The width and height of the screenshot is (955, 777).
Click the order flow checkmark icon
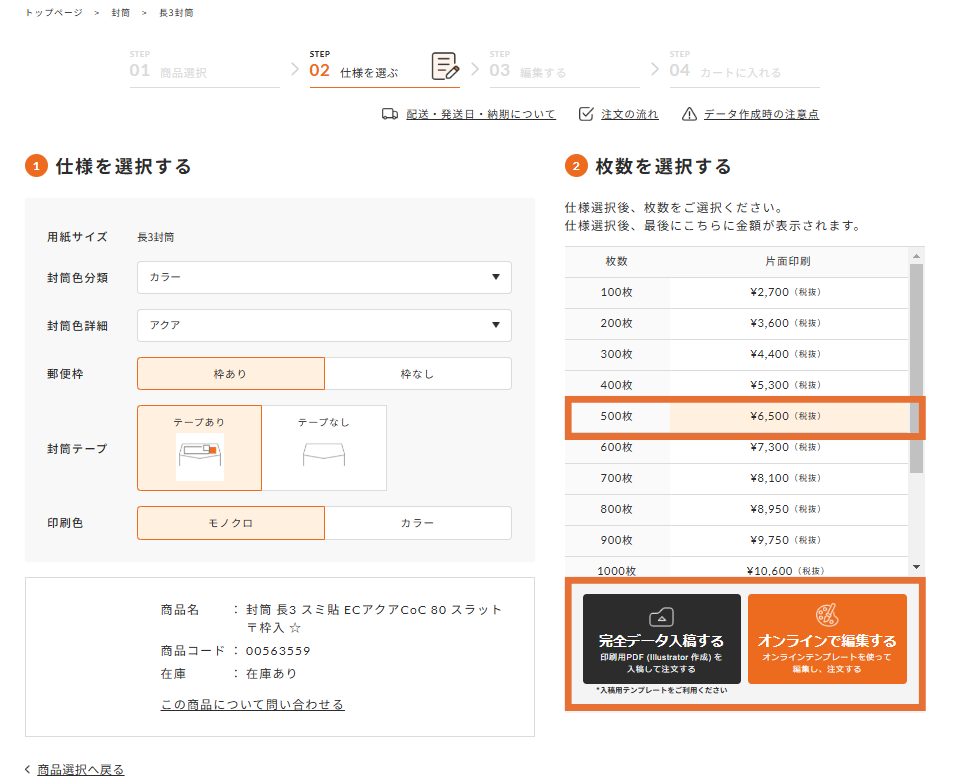pyautogui.click(x=587, y=114)
